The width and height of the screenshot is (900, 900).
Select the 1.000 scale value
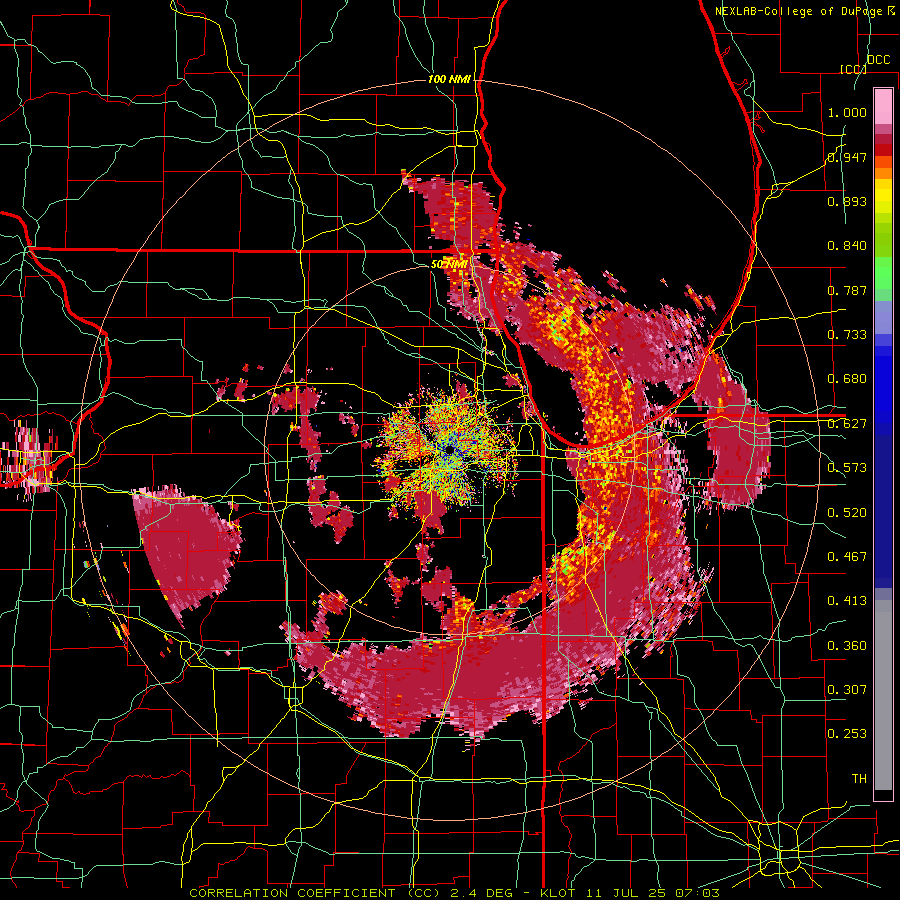click(x=847, y=112)
